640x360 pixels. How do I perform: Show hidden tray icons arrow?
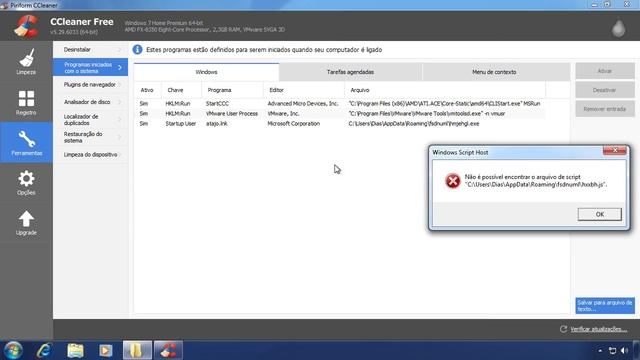(600, 351)
